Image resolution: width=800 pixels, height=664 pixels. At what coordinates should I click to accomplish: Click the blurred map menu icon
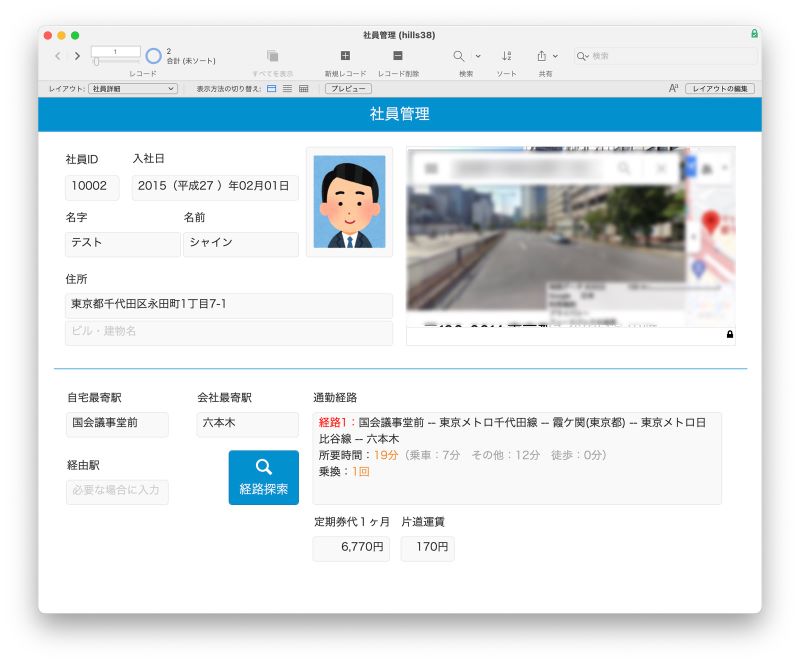(x=431, y=167)
